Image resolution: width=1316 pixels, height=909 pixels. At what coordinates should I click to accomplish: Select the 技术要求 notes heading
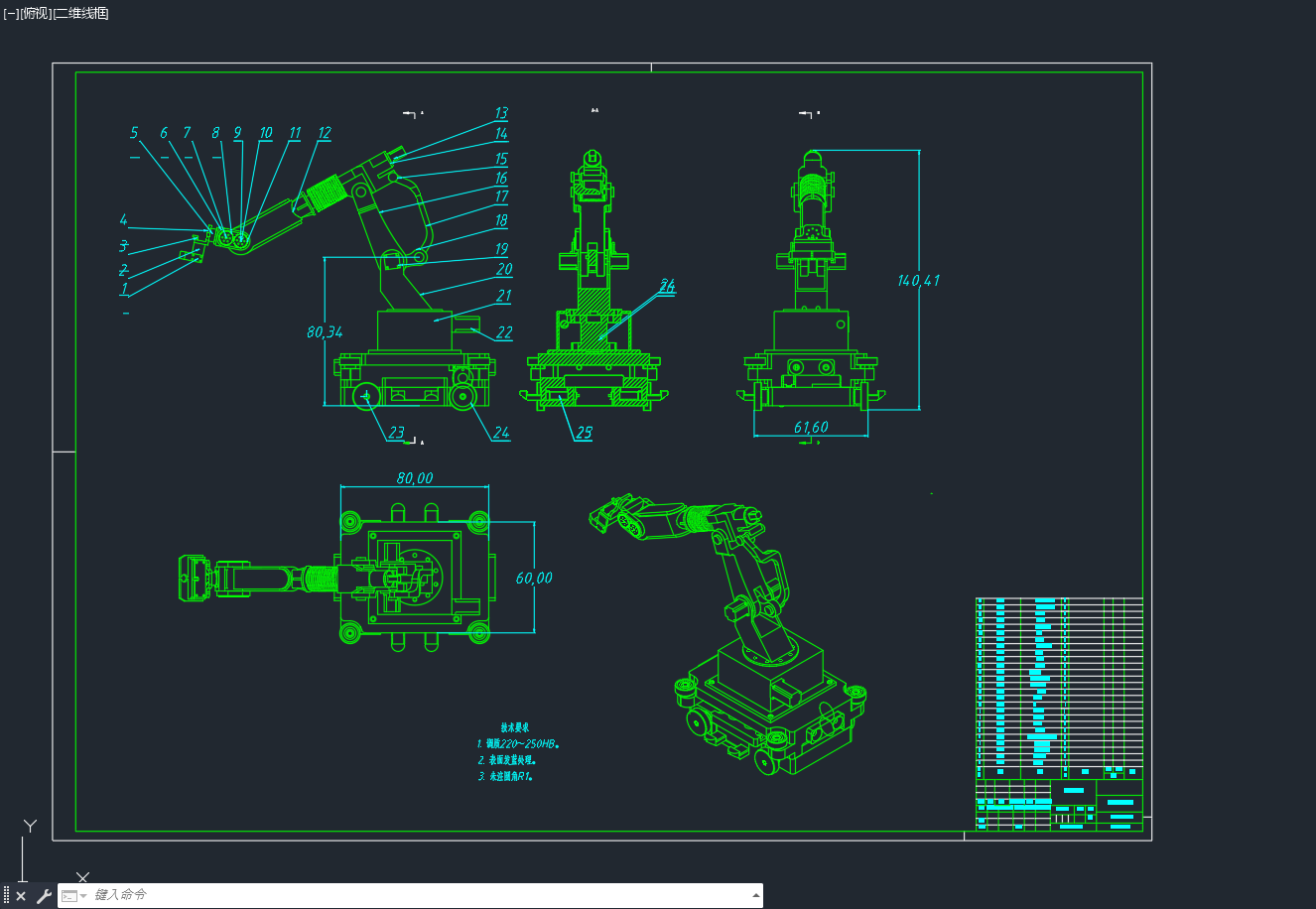[x=515, y=727]
